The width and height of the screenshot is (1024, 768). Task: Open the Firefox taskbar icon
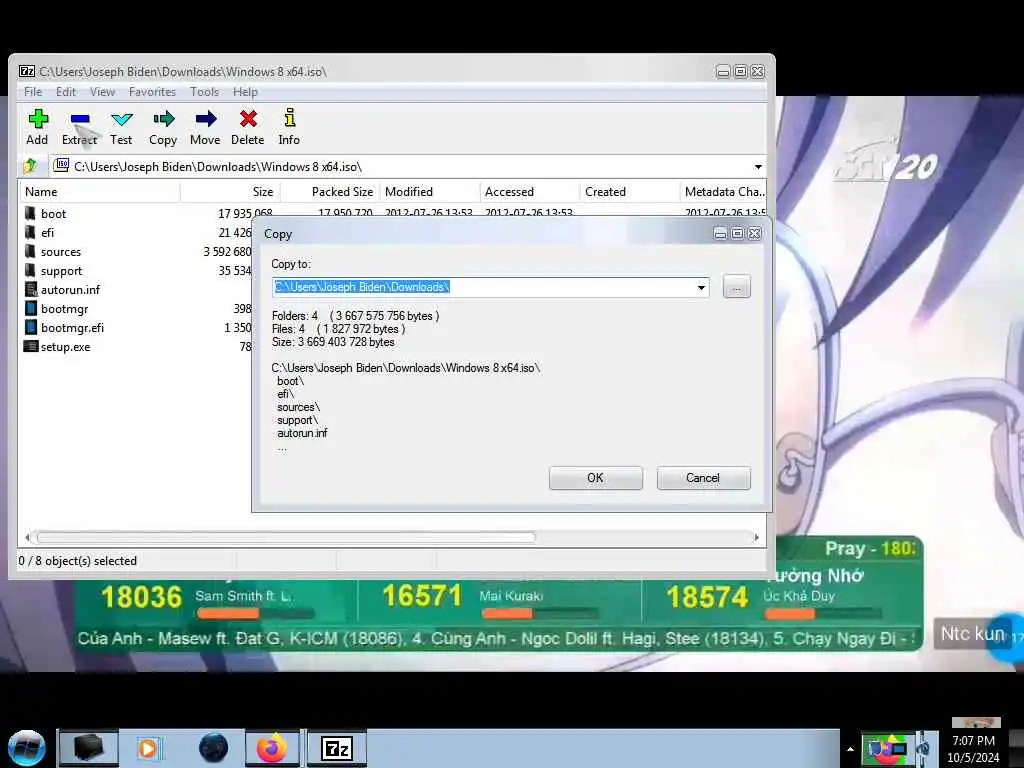point(272,748)
